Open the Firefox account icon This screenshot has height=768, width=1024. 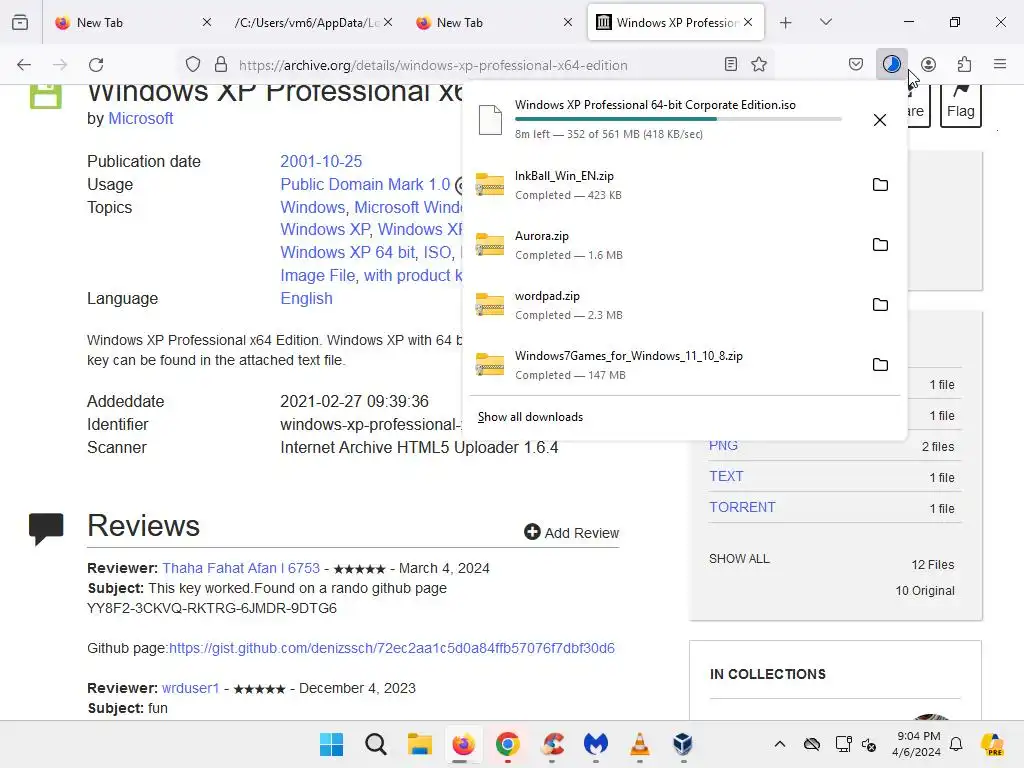[x=928, y=64]
